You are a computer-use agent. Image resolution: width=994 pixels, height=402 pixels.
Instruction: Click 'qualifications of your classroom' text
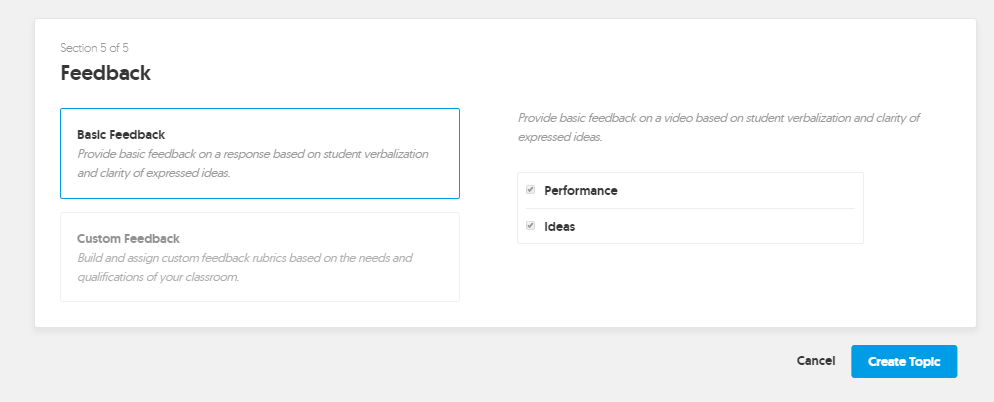(x=158, y=277)
